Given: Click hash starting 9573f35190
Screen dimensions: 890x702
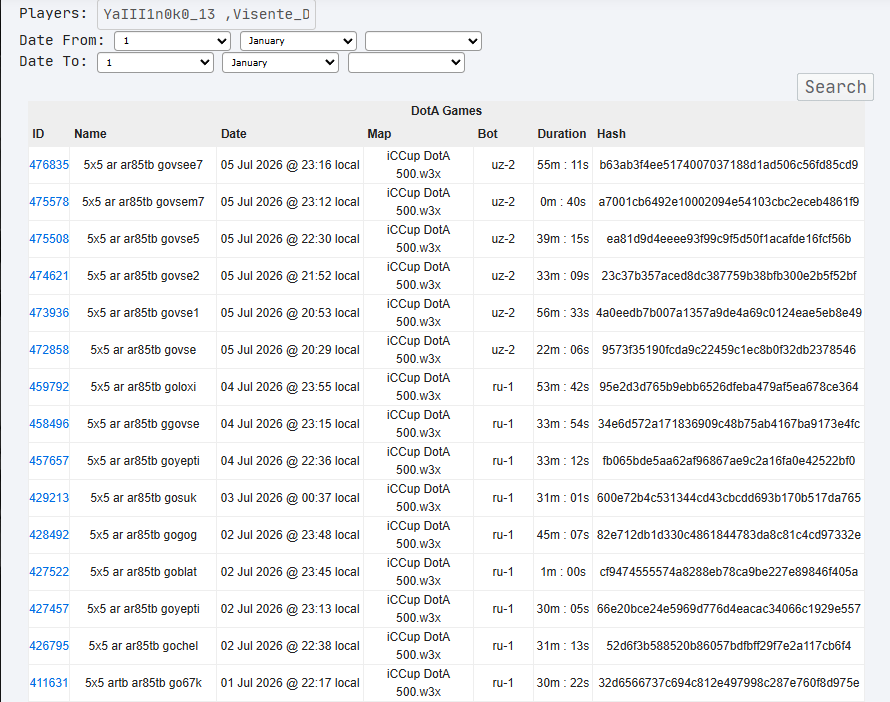Looking at the screenshot, I should coord(728,350).
